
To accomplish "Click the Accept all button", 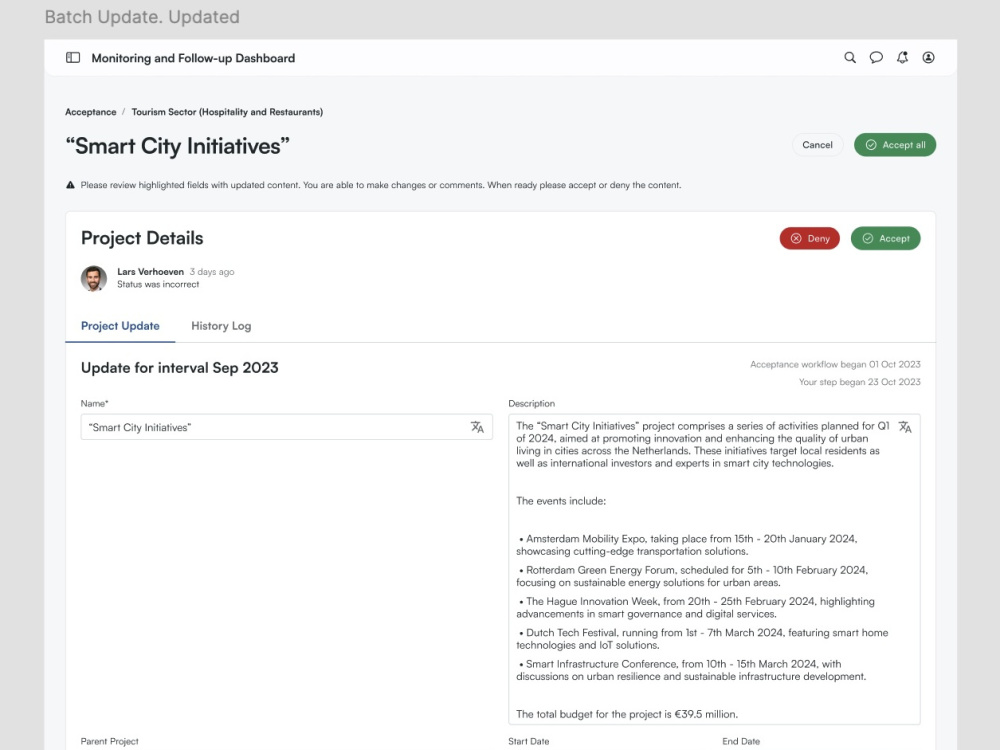I will (x=895, y=145).
